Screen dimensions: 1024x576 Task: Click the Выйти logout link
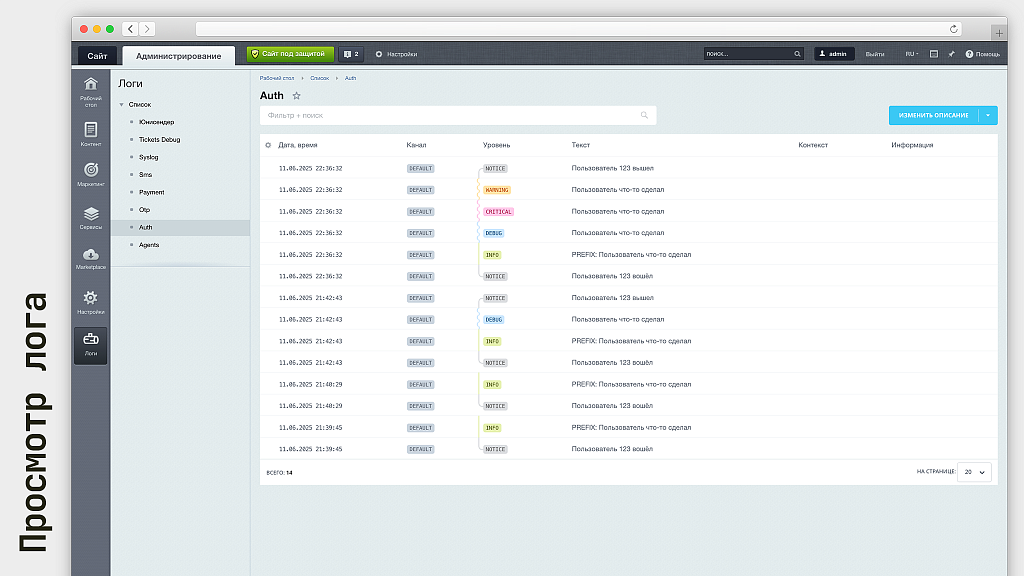coord(874,54)
